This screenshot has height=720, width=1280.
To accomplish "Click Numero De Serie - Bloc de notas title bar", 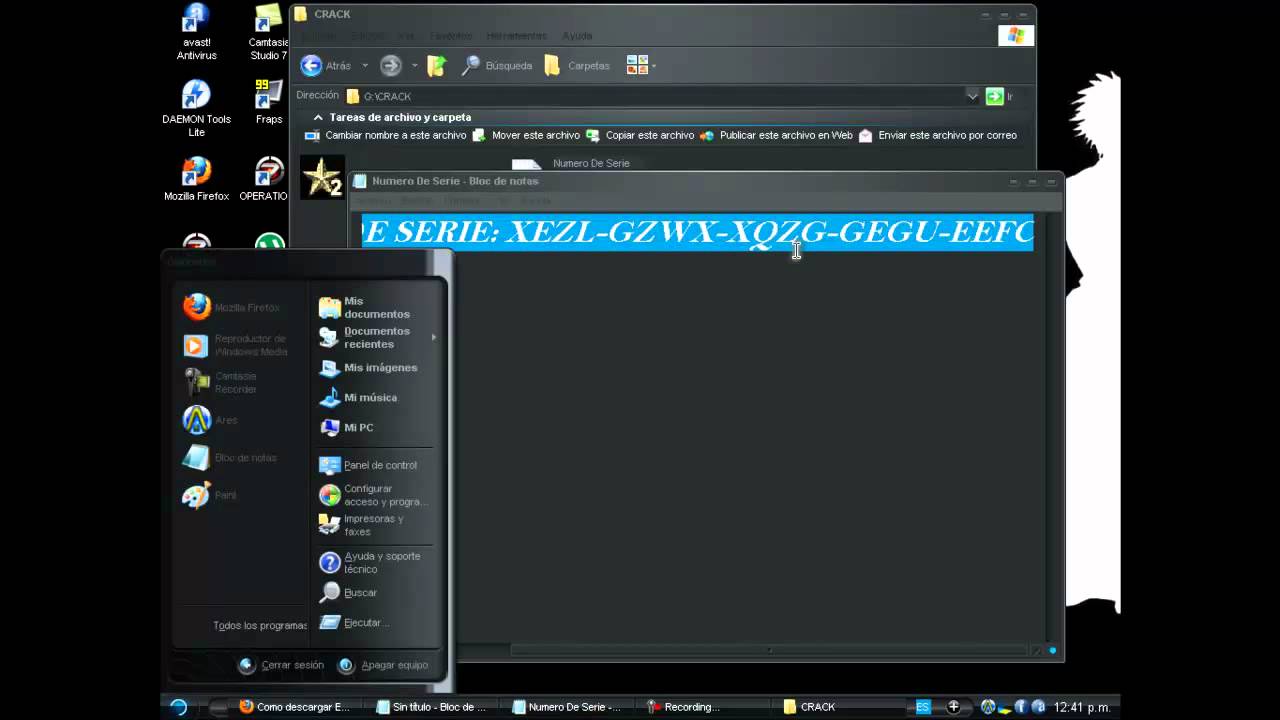I will point(680,181).
